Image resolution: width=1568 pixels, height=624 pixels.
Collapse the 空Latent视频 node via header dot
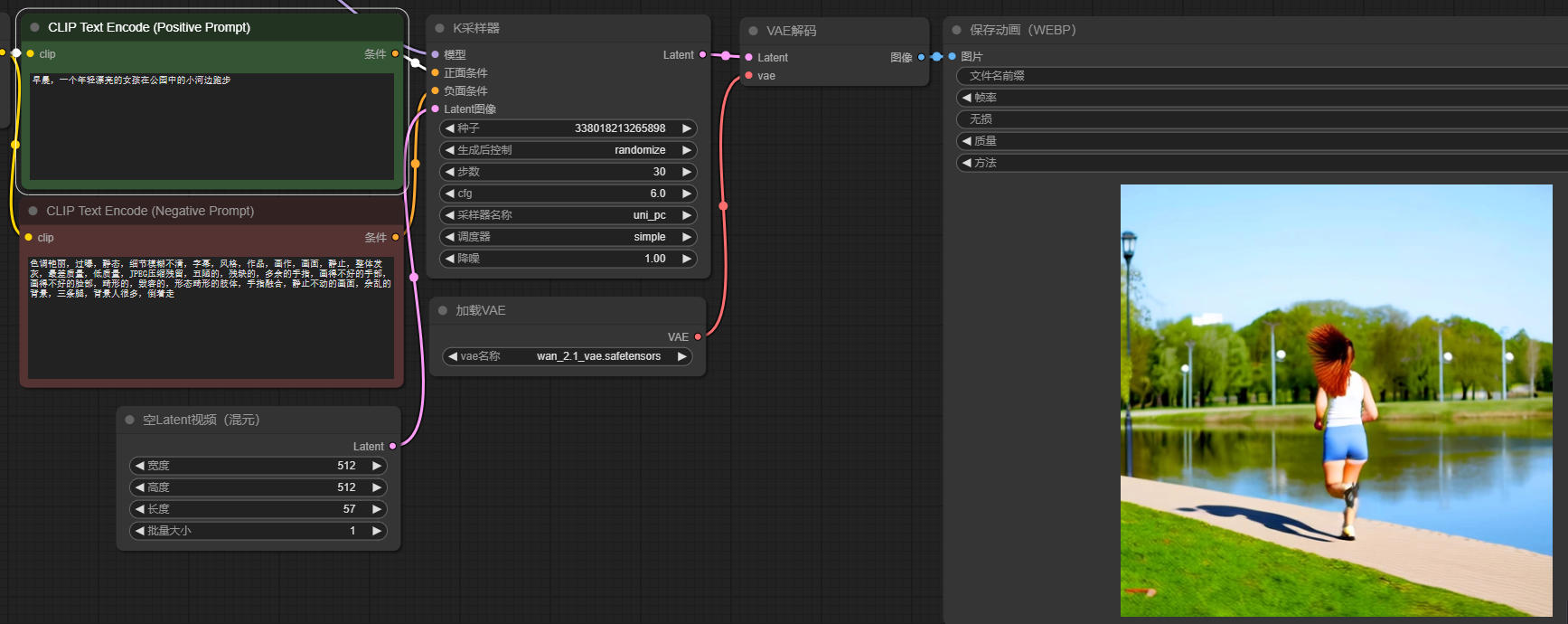pyautogui.click(x=130, y=420)
